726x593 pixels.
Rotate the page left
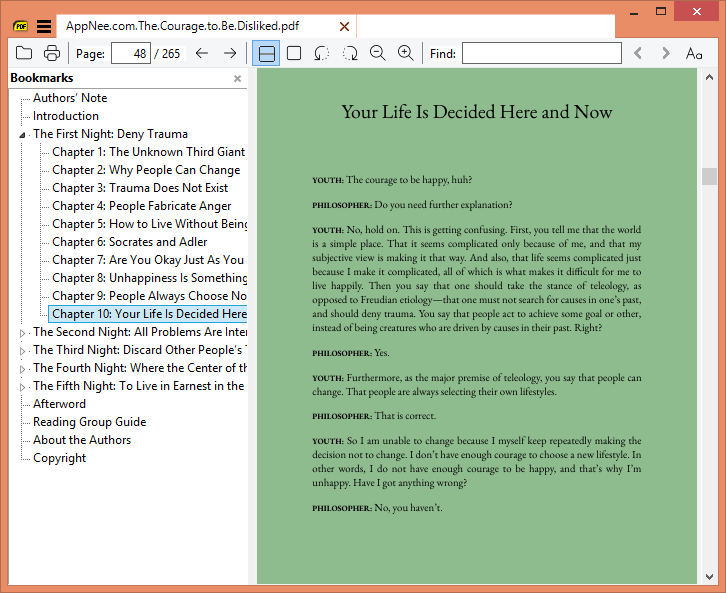pos(322,53)
